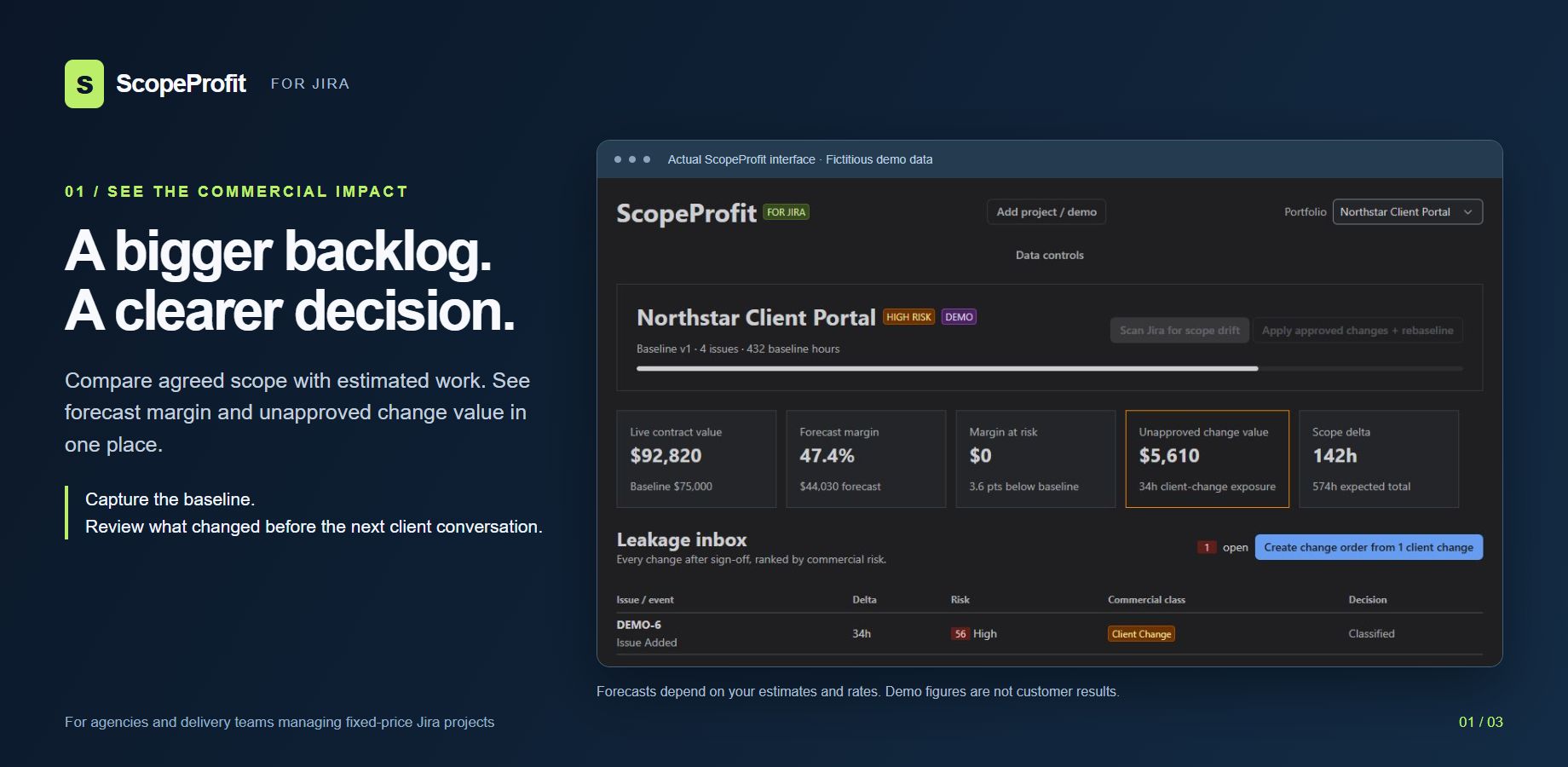Click the Baseline v1 · 4 issues summary text
The image size is (1568, 767).
[x=738, y=349]
